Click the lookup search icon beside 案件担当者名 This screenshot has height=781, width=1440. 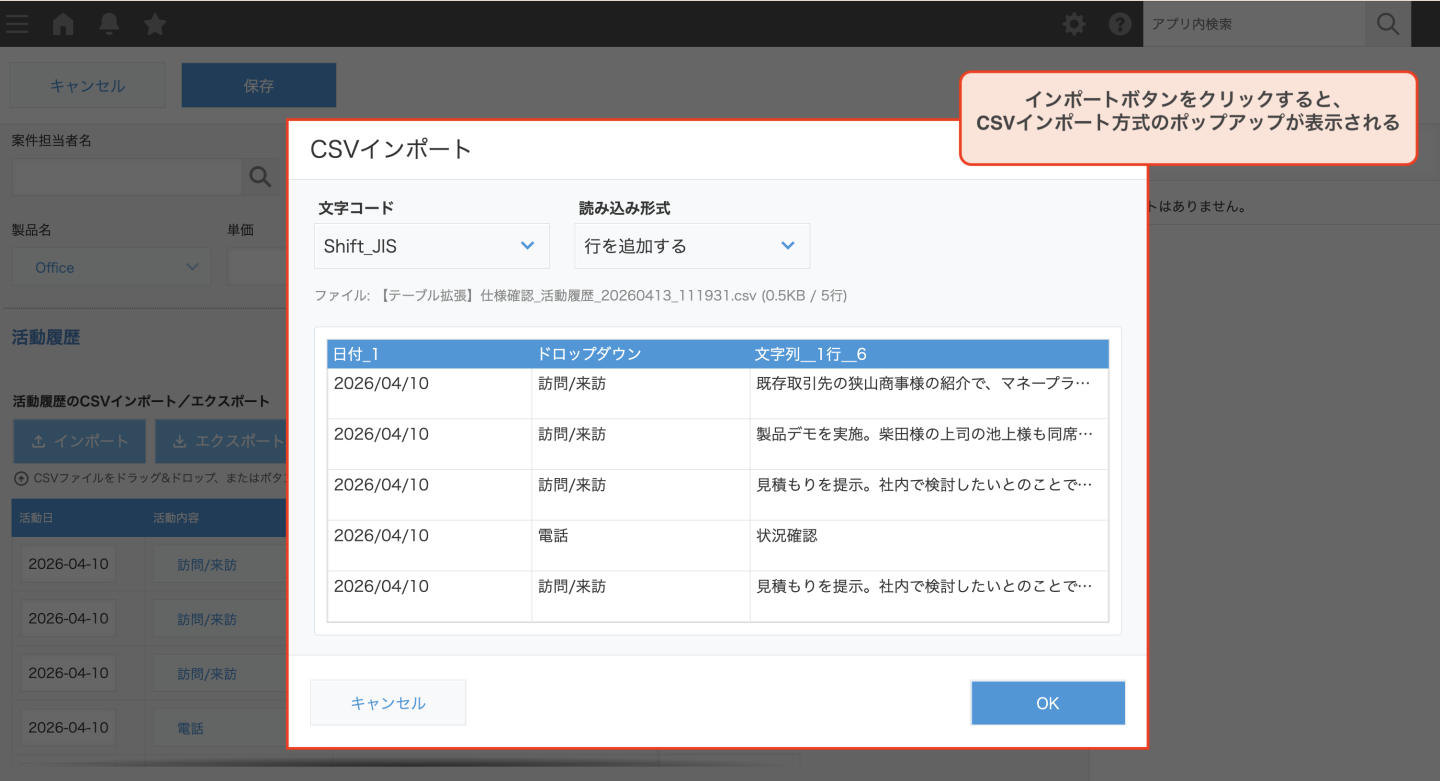(x=260, y=177)
